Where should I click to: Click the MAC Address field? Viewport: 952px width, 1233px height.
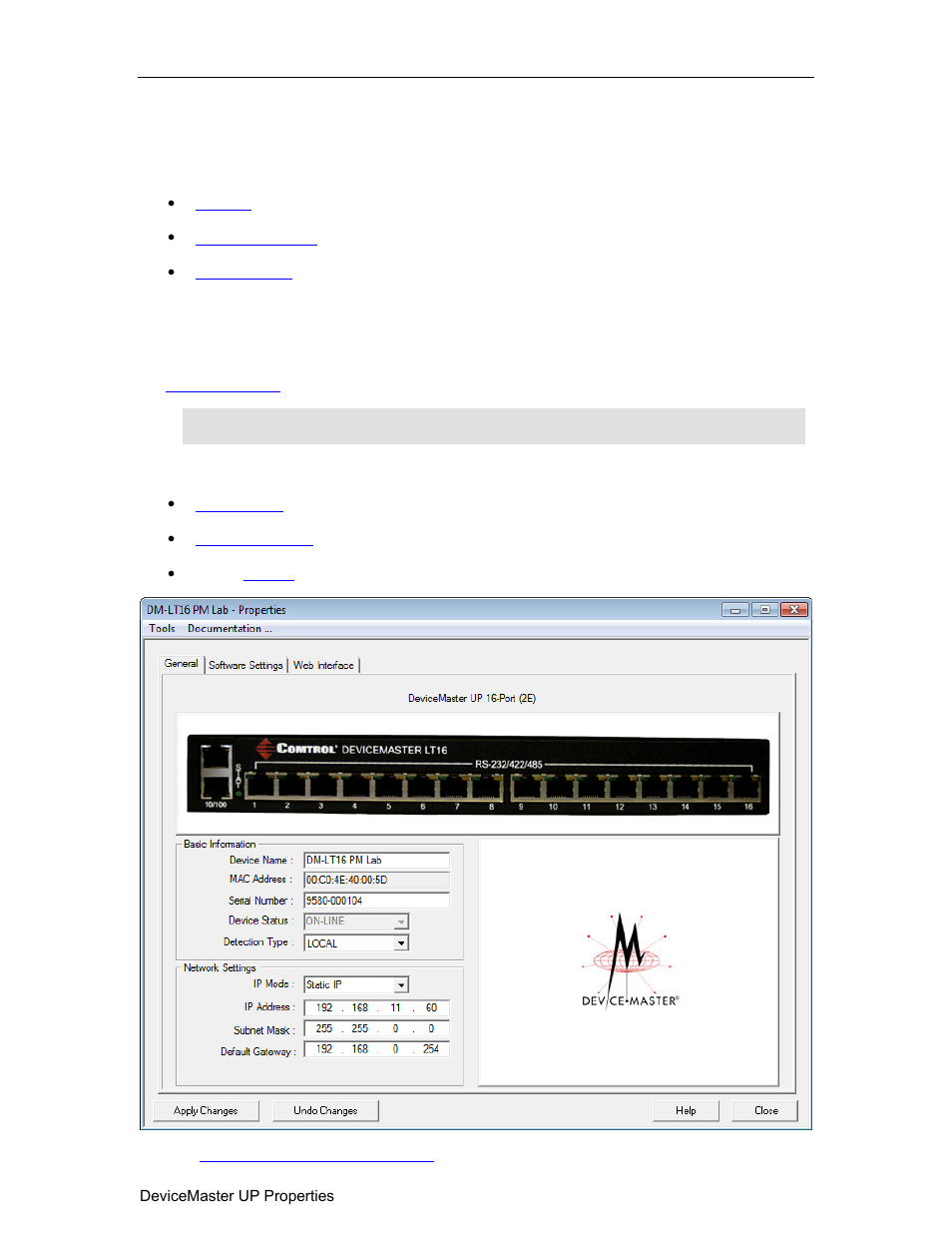tap(376, 880)
